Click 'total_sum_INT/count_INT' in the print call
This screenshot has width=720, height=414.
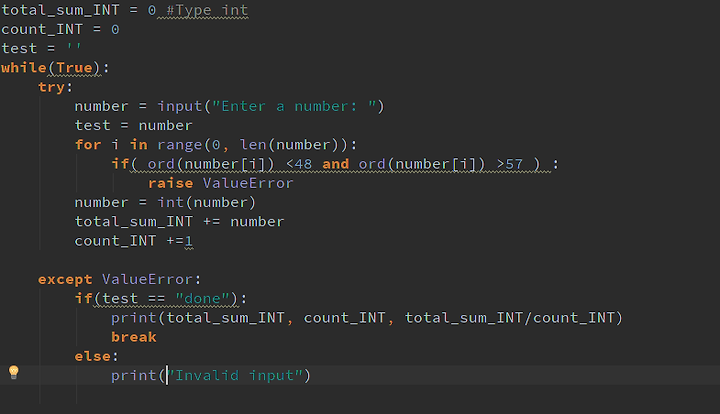click(x=510, y=318)
